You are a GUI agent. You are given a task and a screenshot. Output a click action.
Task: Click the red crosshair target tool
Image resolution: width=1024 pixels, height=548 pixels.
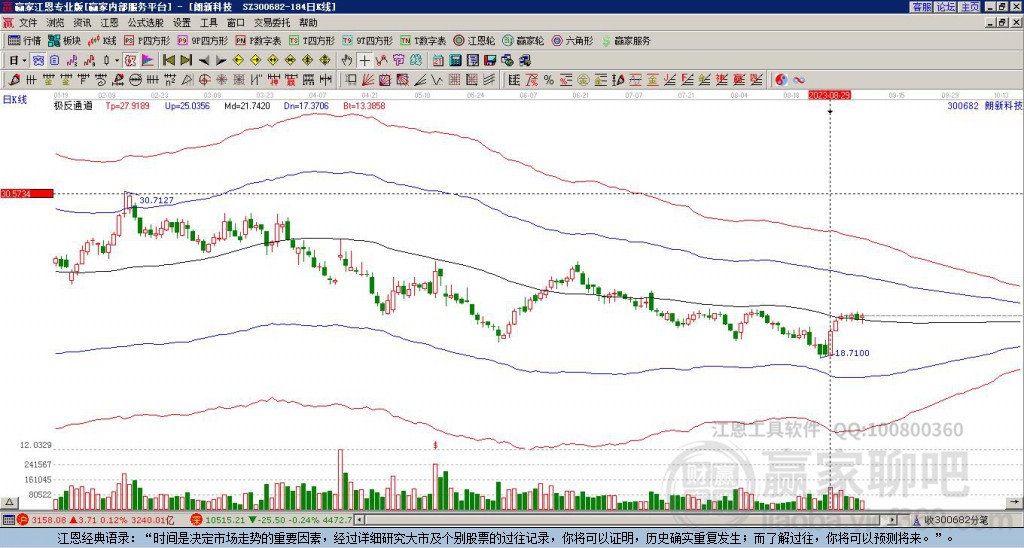(204, 80)
